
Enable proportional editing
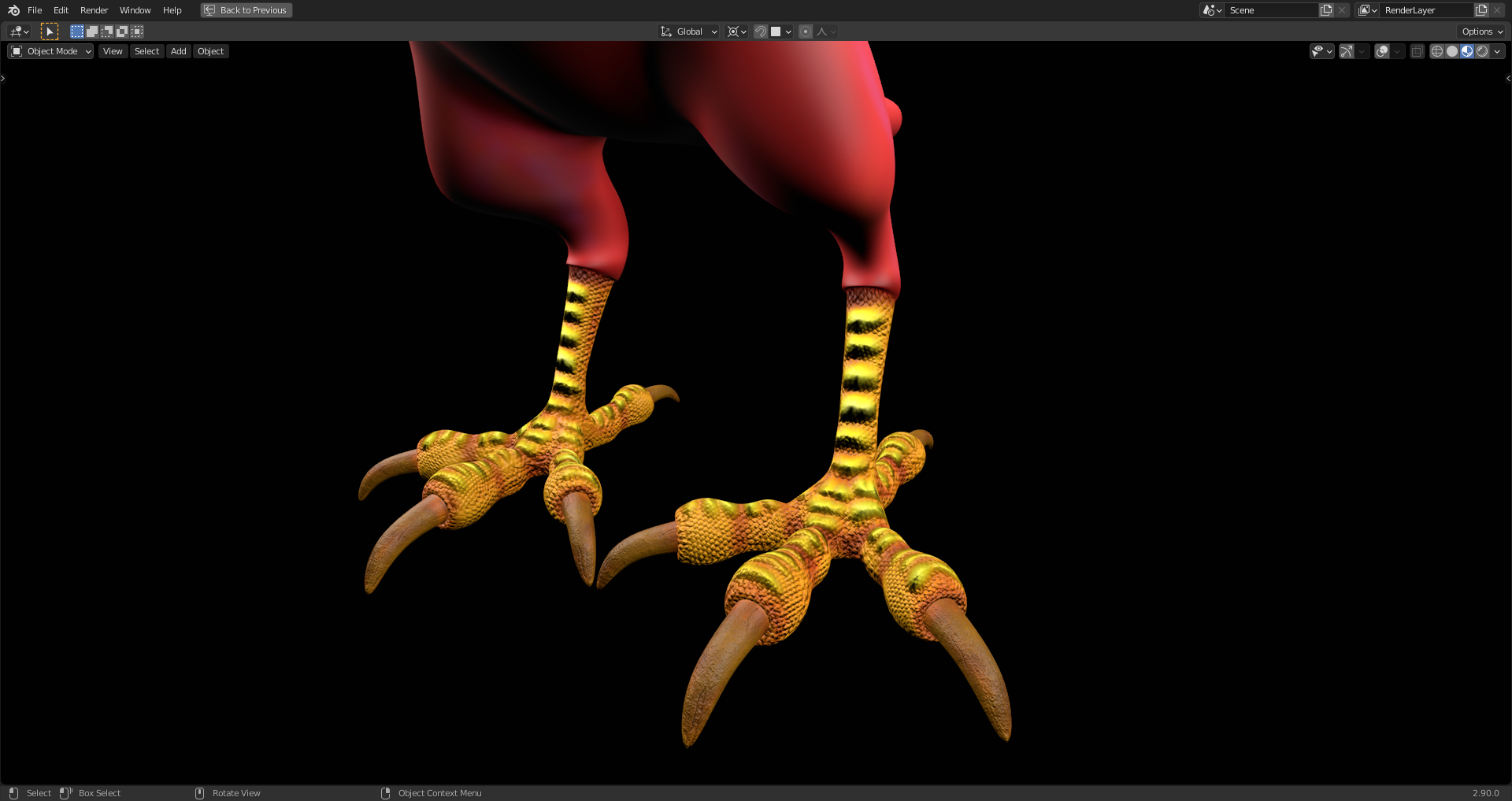point(805,32)
